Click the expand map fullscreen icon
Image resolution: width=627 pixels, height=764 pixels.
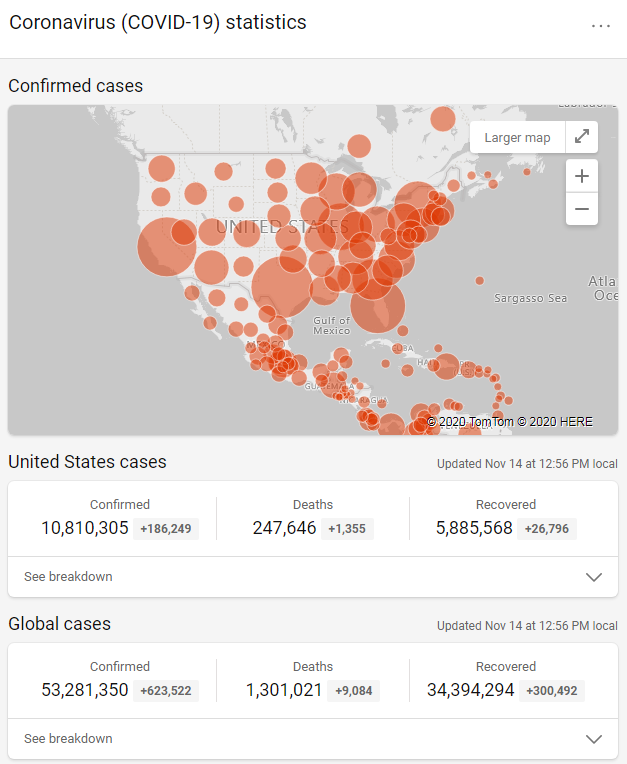(581, 138)
